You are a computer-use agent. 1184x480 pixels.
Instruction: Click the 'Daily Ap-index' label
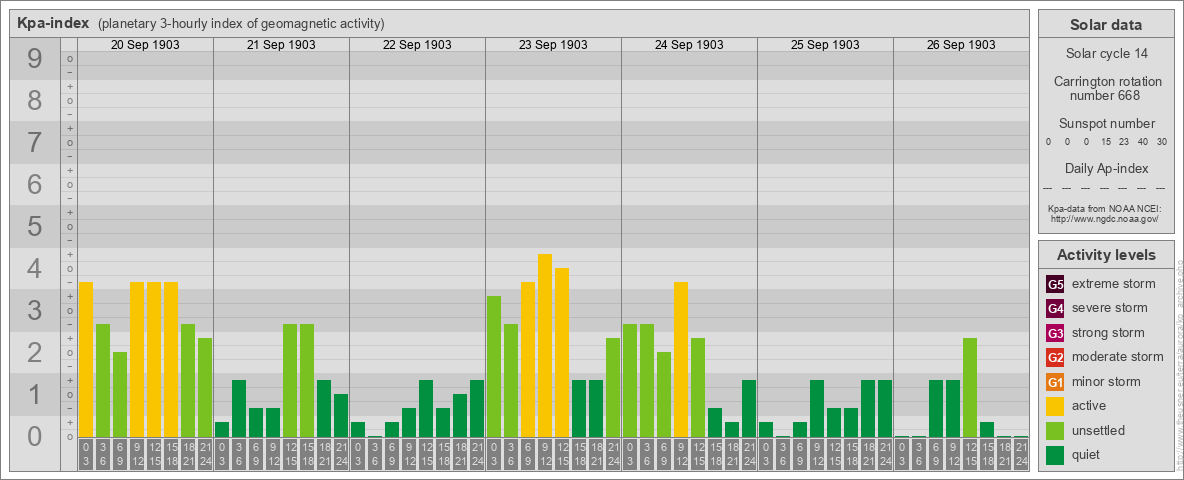(x=1106, y=168)
